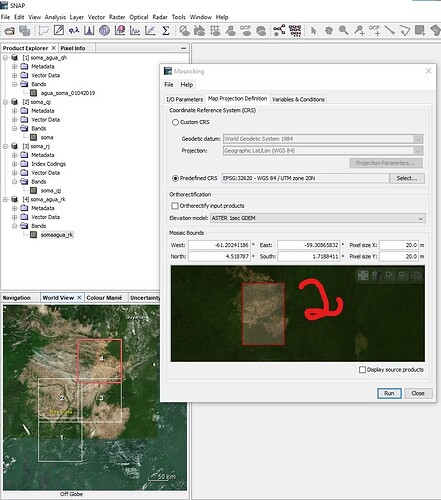Collapse the [2] soma_qj product node
The height and width of the screenshot is (500, 441).
(x=5, y=102)
